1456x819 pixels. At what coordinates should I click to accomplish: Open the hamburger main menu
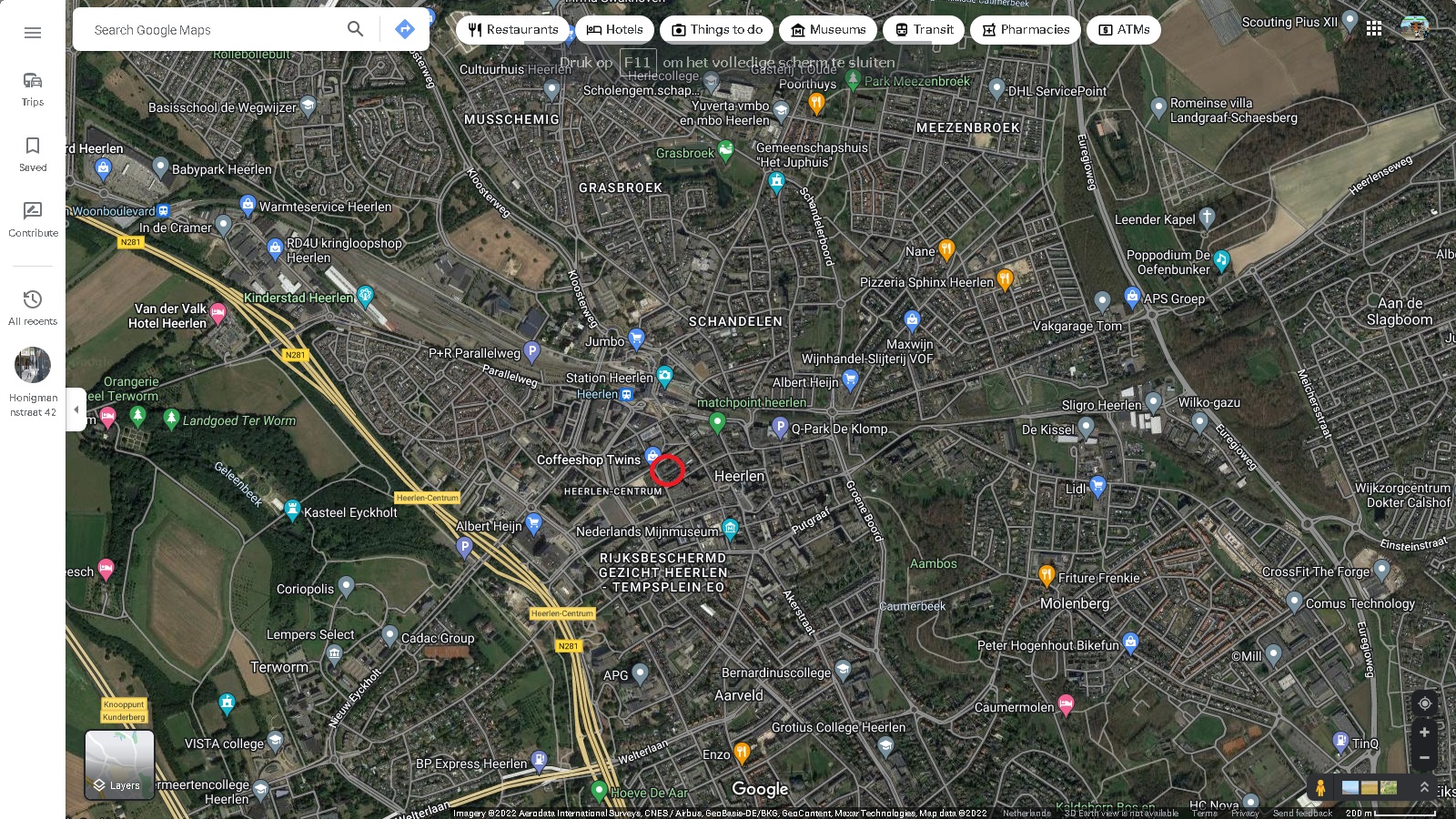pos(33,33)
